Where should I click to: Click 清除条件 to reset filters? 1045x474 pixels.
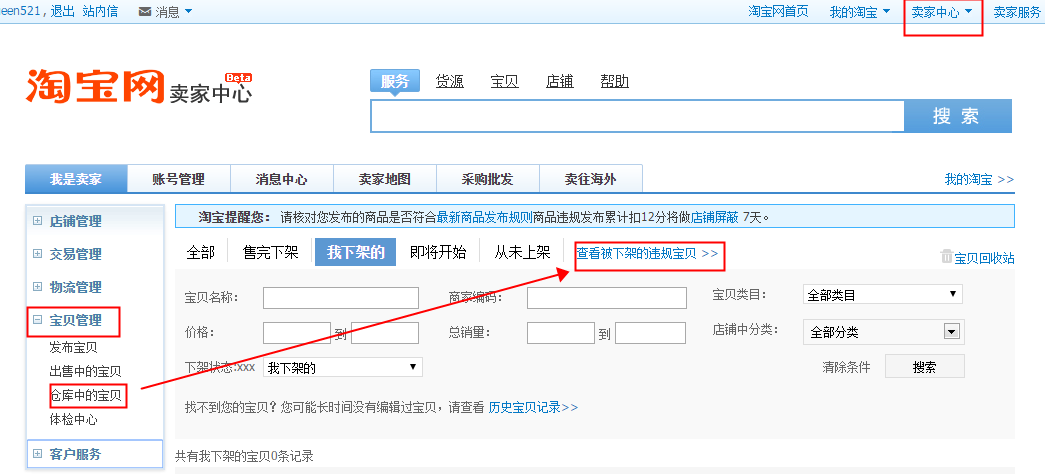point(846,367)
